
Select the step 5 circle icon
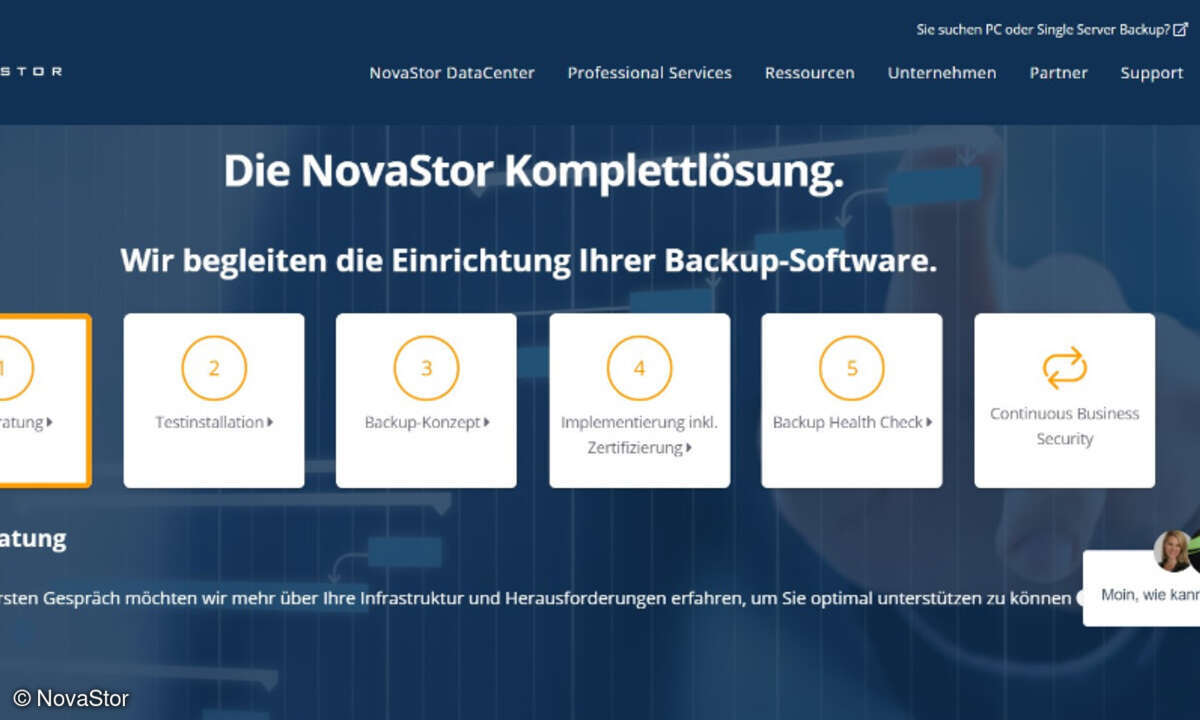tap(852, 368)
